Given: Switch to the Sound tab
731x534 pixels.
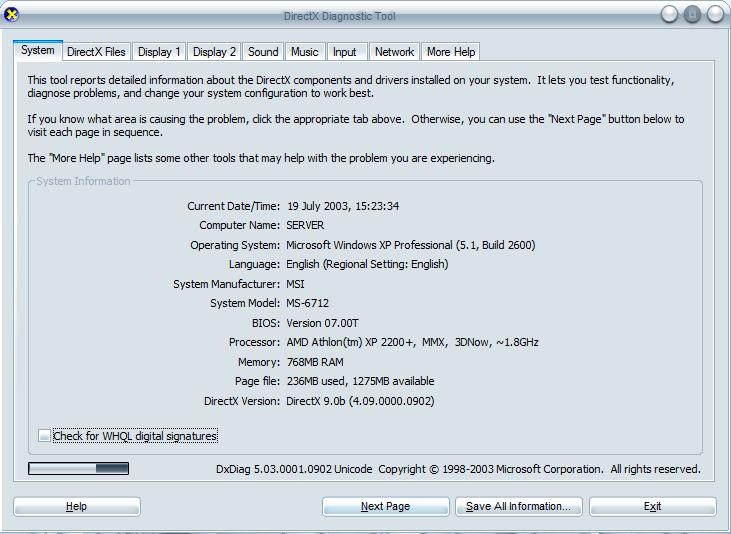Looking at the screenshot, I should pyautogui.click(x=263, y=52).
